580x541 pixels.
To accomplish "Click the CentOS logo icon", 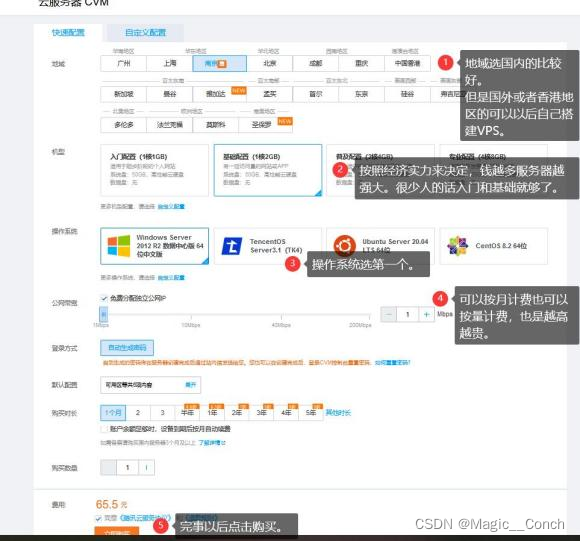I will click(458, 246).
